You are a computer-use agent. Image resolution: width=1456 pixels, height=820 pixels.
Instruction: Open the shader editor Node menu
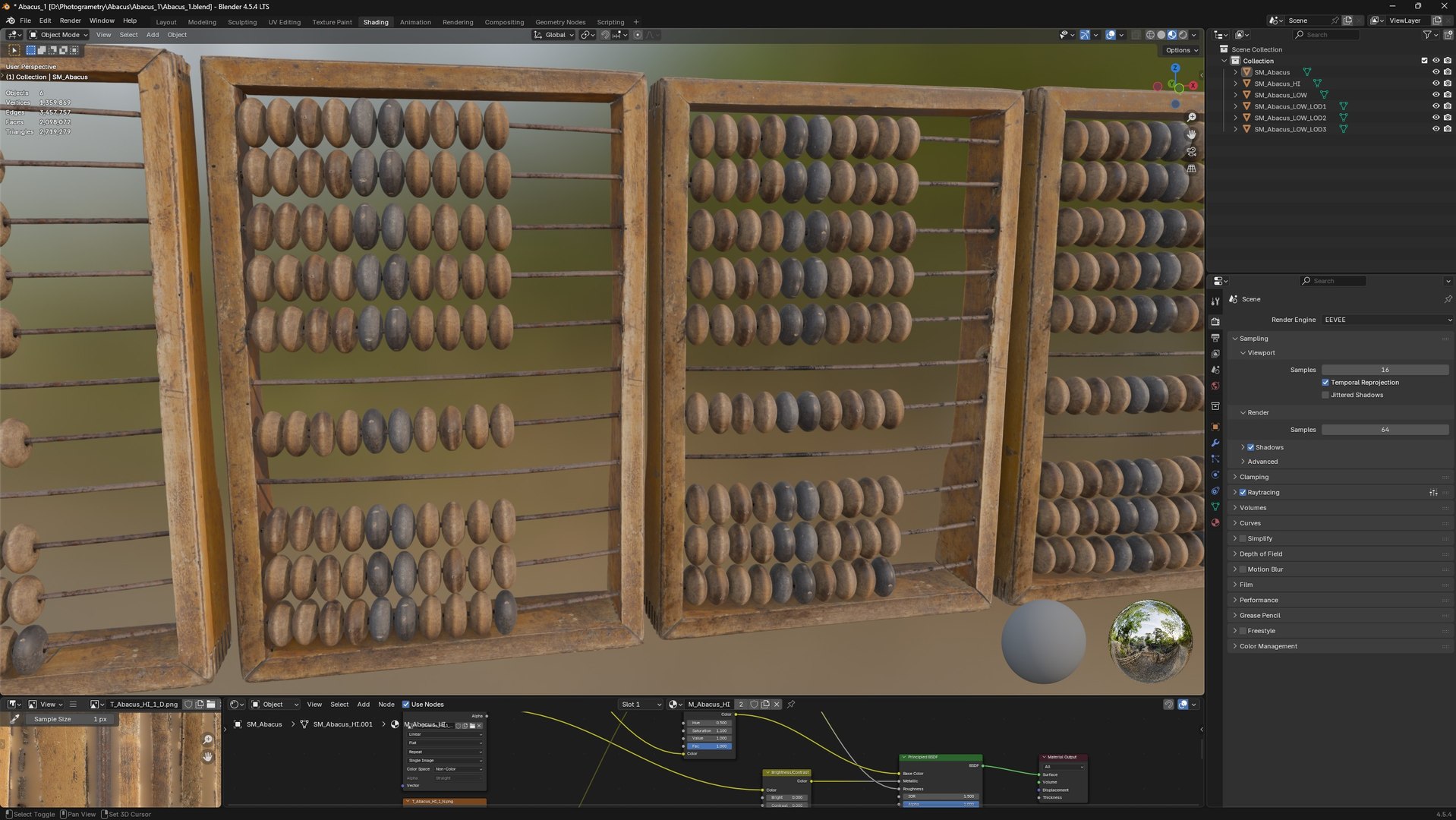(x=386, y=705)
